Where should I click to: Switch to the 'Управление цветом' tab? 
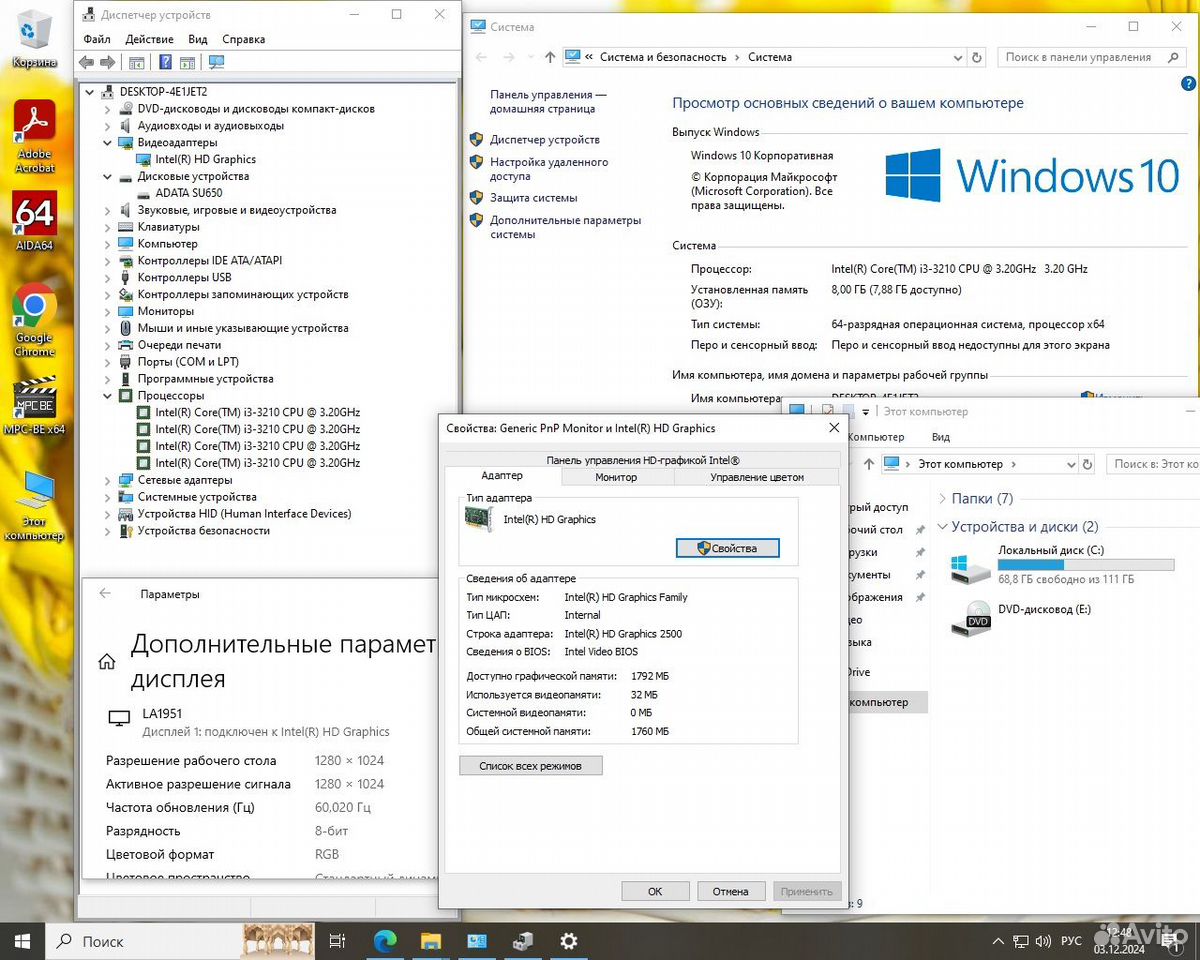pos(757,477)
